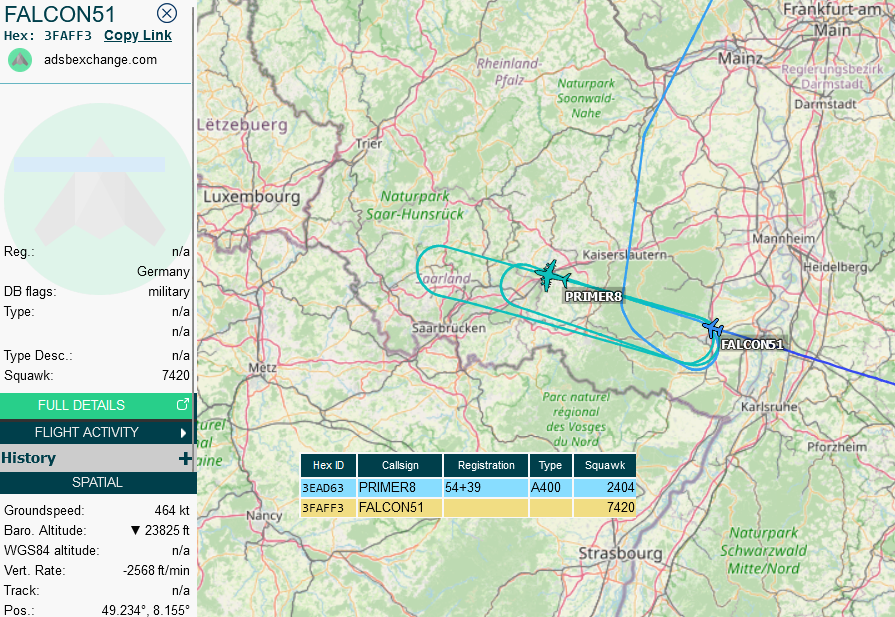Click the Trier label on map
The height and width of the screenshot is (617, 895).
pyautogui.click(x=369, y=144)
